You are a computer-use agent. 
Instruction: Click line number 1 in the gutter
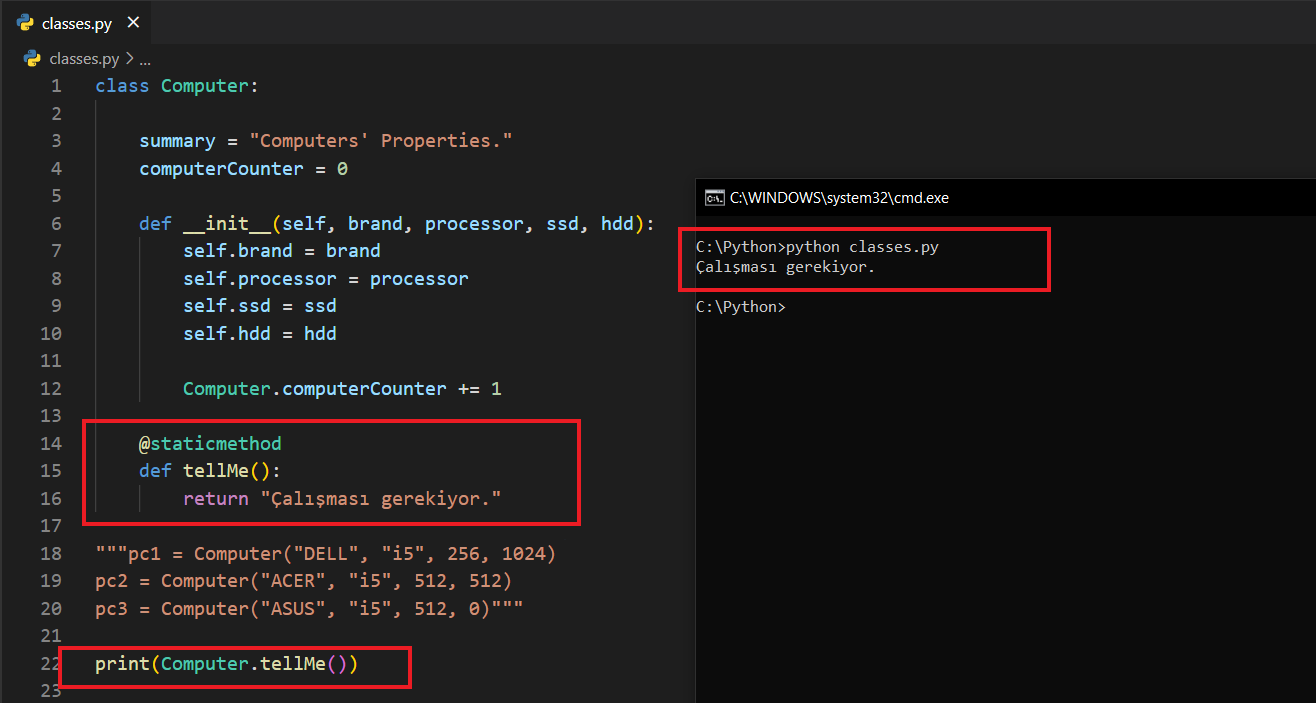point(56,86)
